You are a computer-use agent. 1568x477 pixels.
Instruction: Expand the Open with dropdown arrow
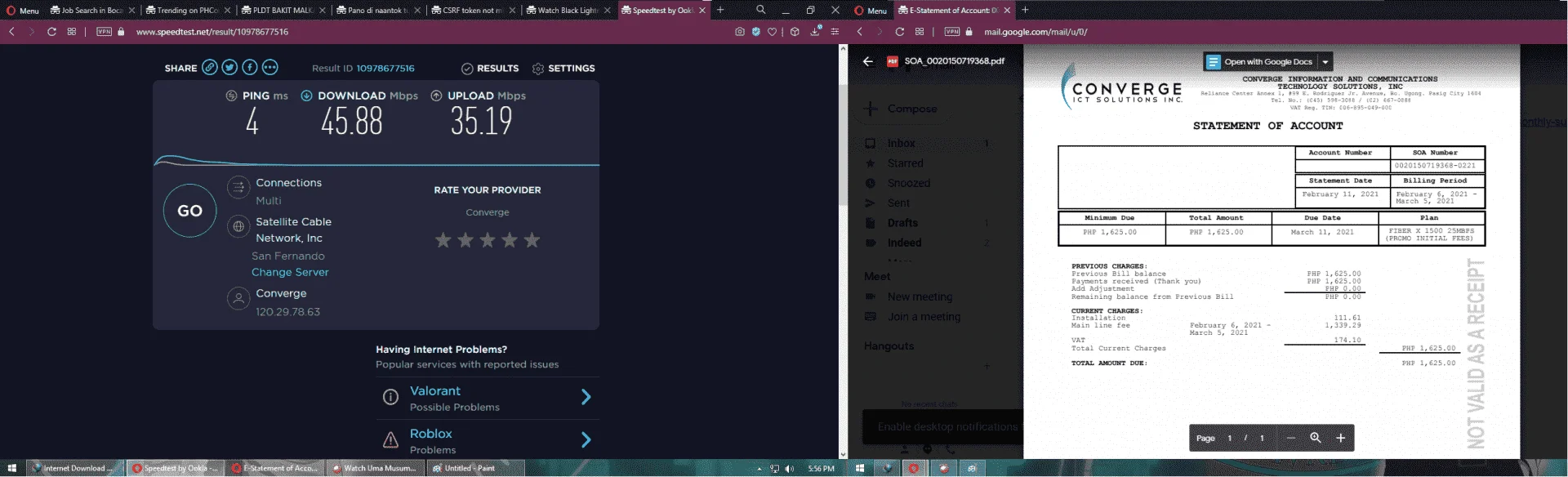[x=1325, y=62]
